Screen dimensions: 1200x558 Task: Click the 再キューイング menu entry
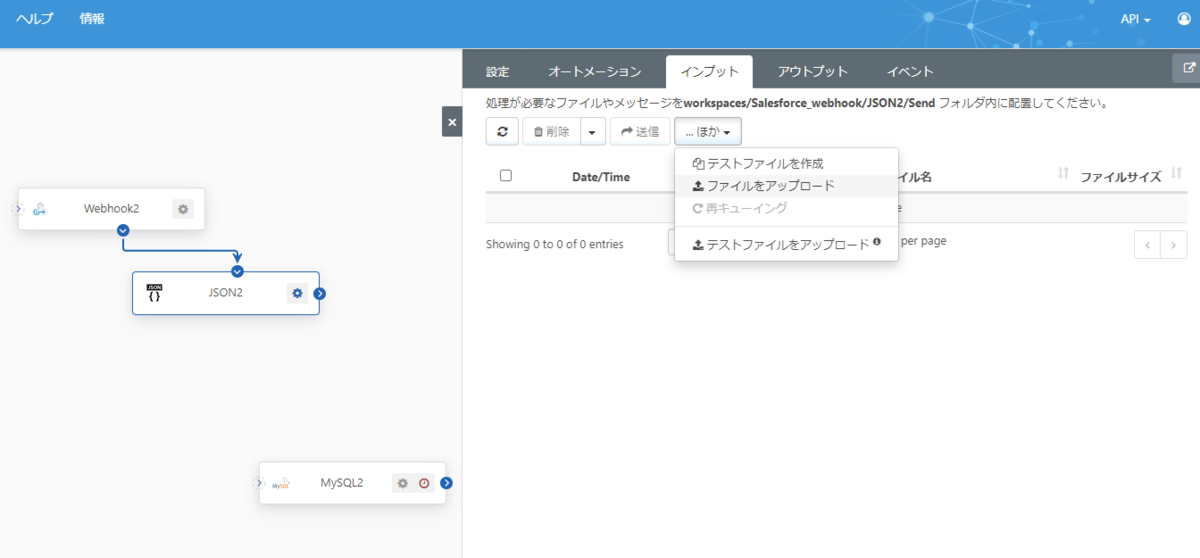tap(787, 208)
